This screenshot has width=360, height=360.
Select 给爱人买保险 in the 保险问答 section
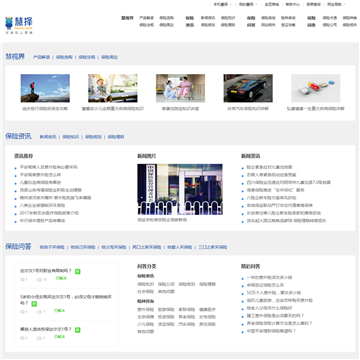coord(180,247)
